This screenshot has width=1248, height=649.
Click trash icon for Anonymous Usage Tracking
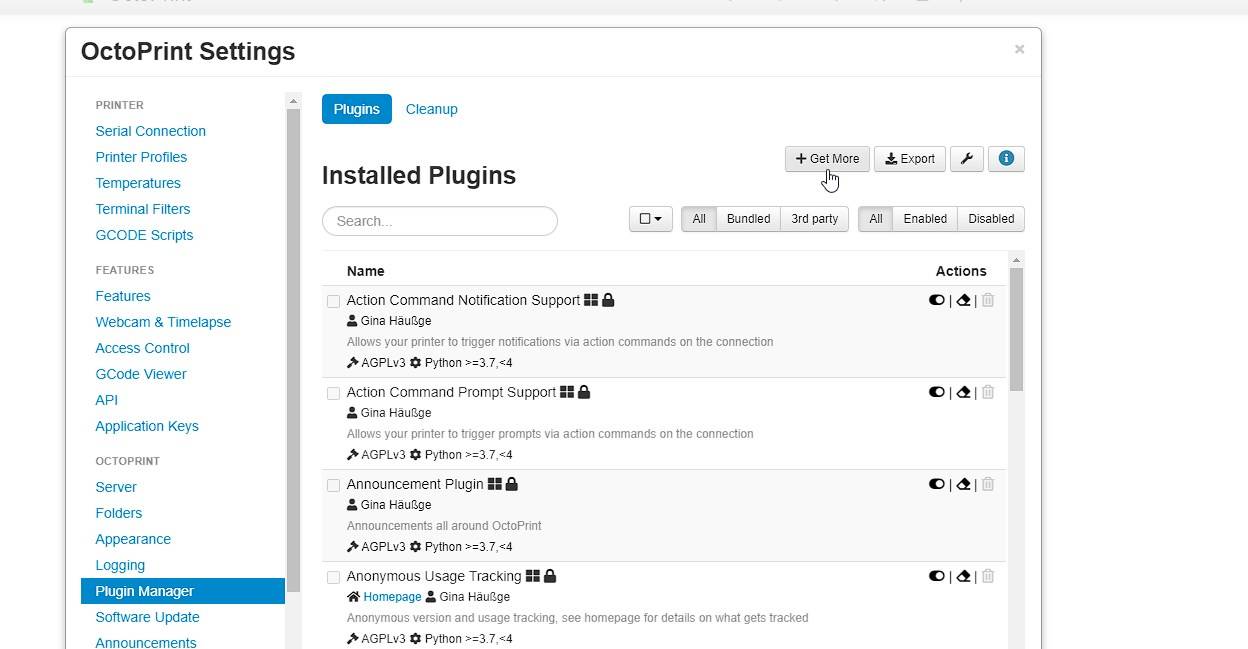click(x=988, y=576)
